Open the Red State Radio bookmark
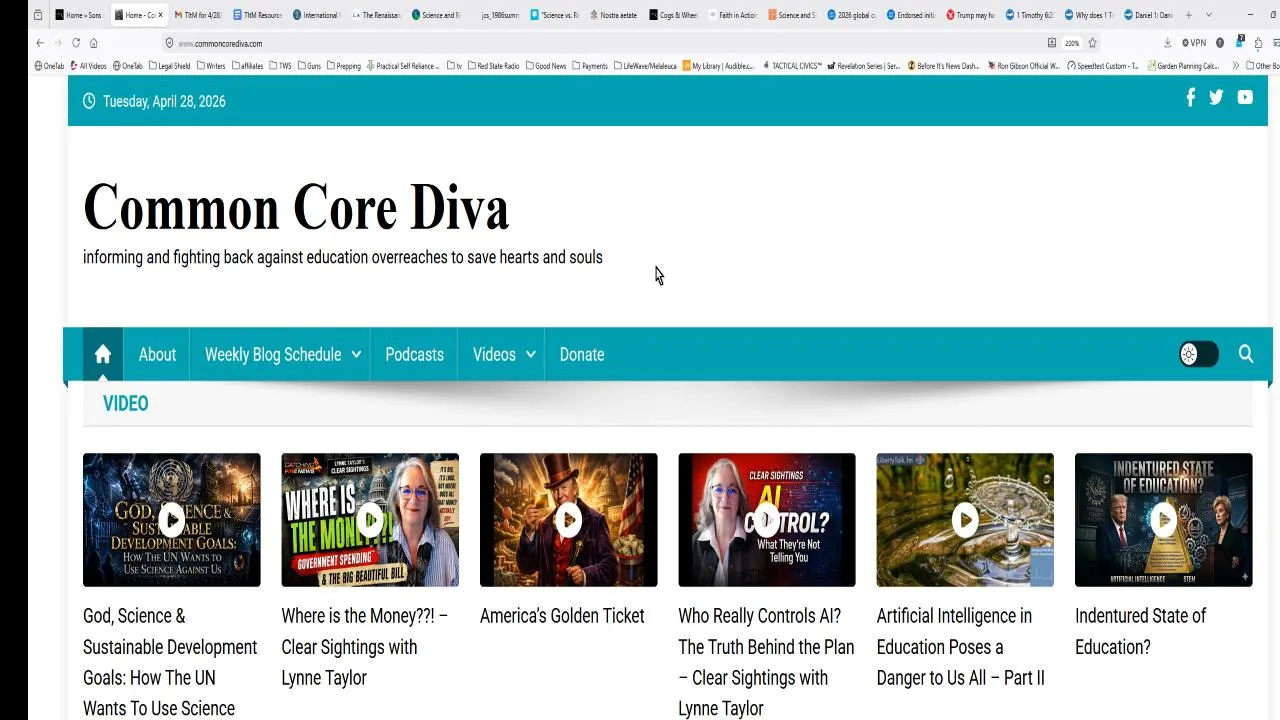 (493, 66)
